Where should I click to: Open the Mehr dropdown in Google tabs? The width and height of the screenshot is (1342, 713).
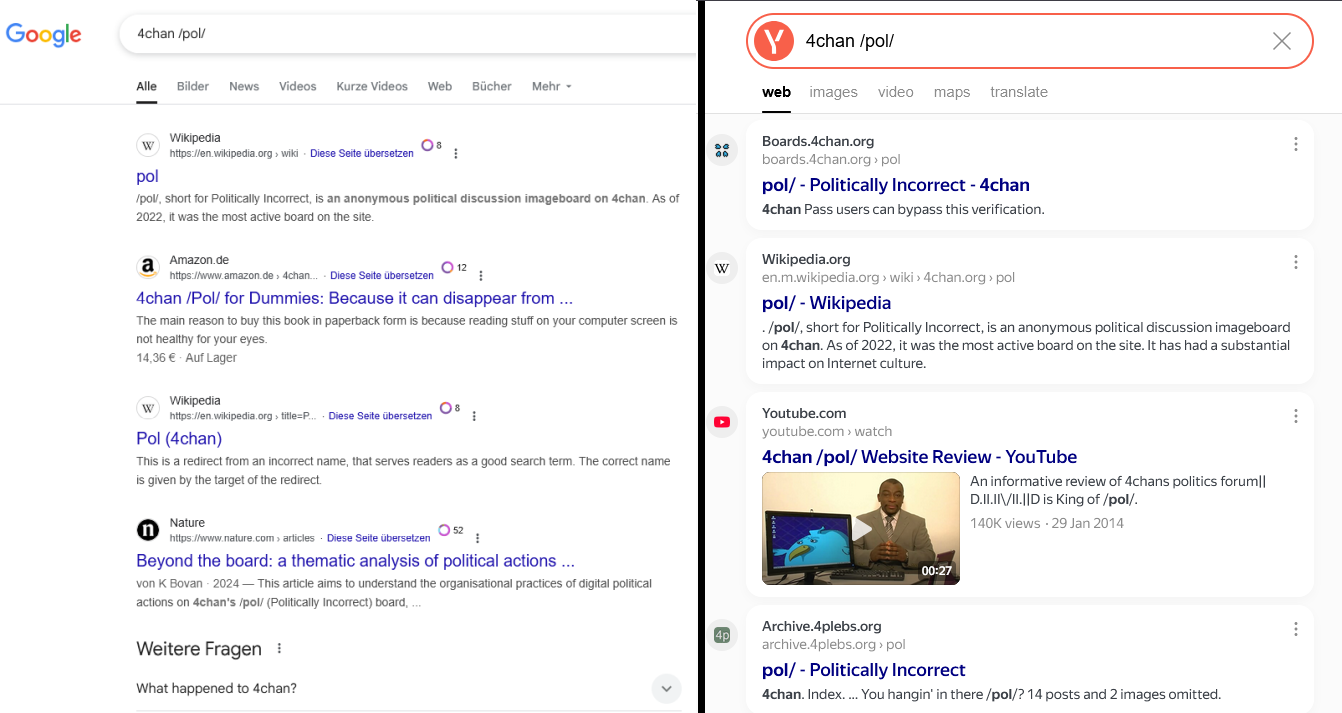[552, 86]
